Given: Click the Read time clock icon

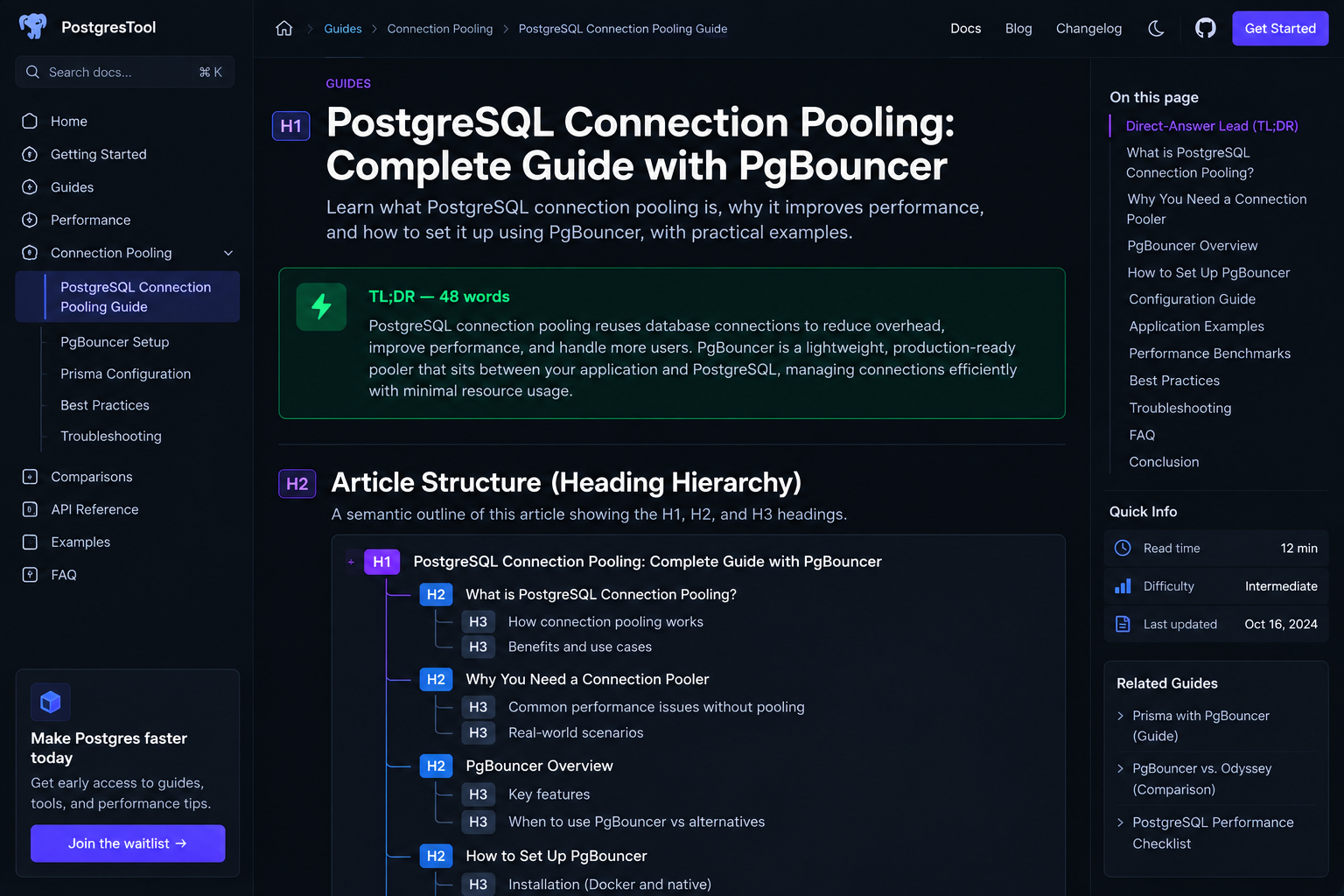Looking at the screenshot, I should [1123, 548].
